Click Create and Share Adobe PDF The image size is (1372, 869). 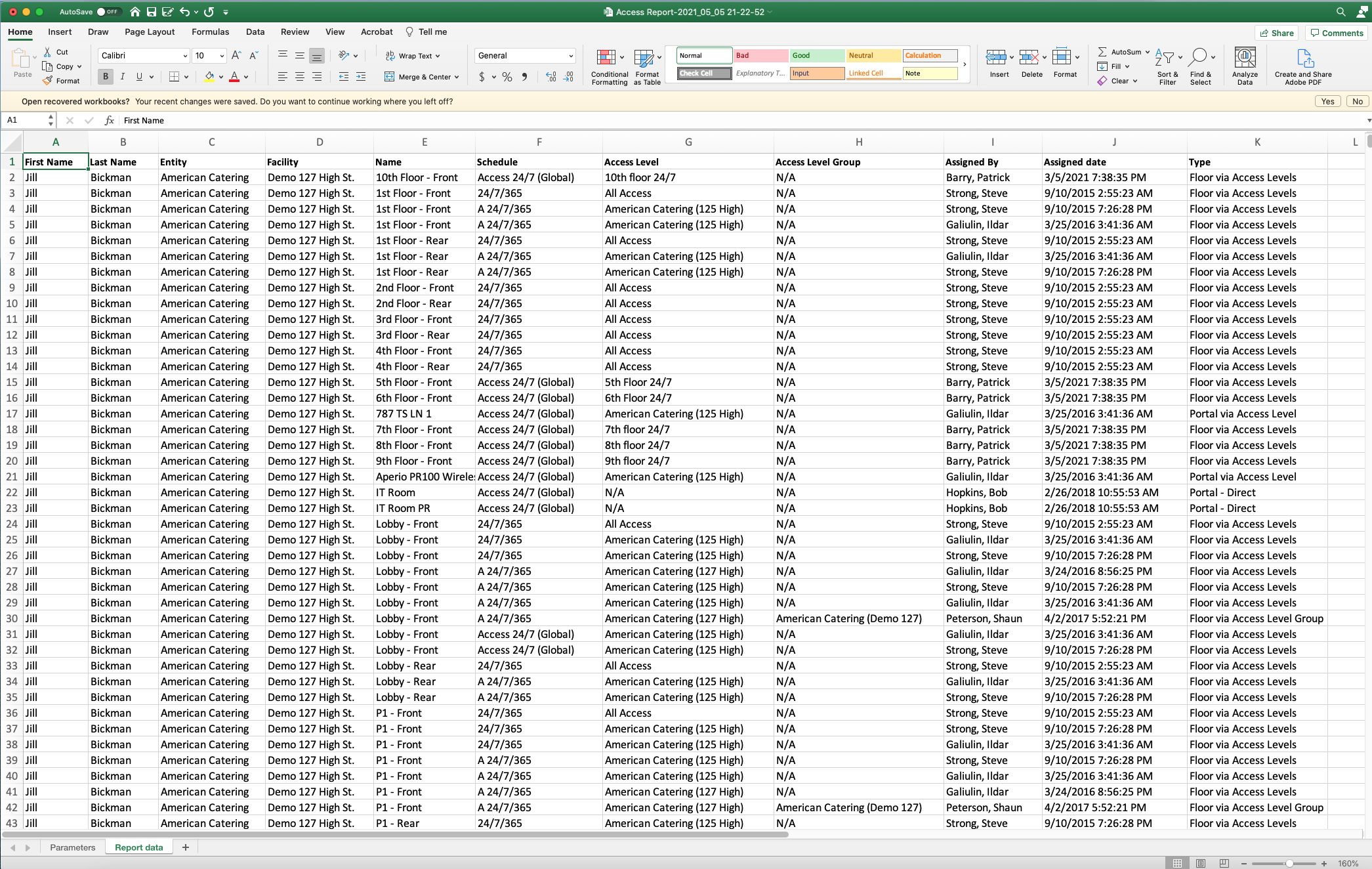click(x=1303, y=64)
